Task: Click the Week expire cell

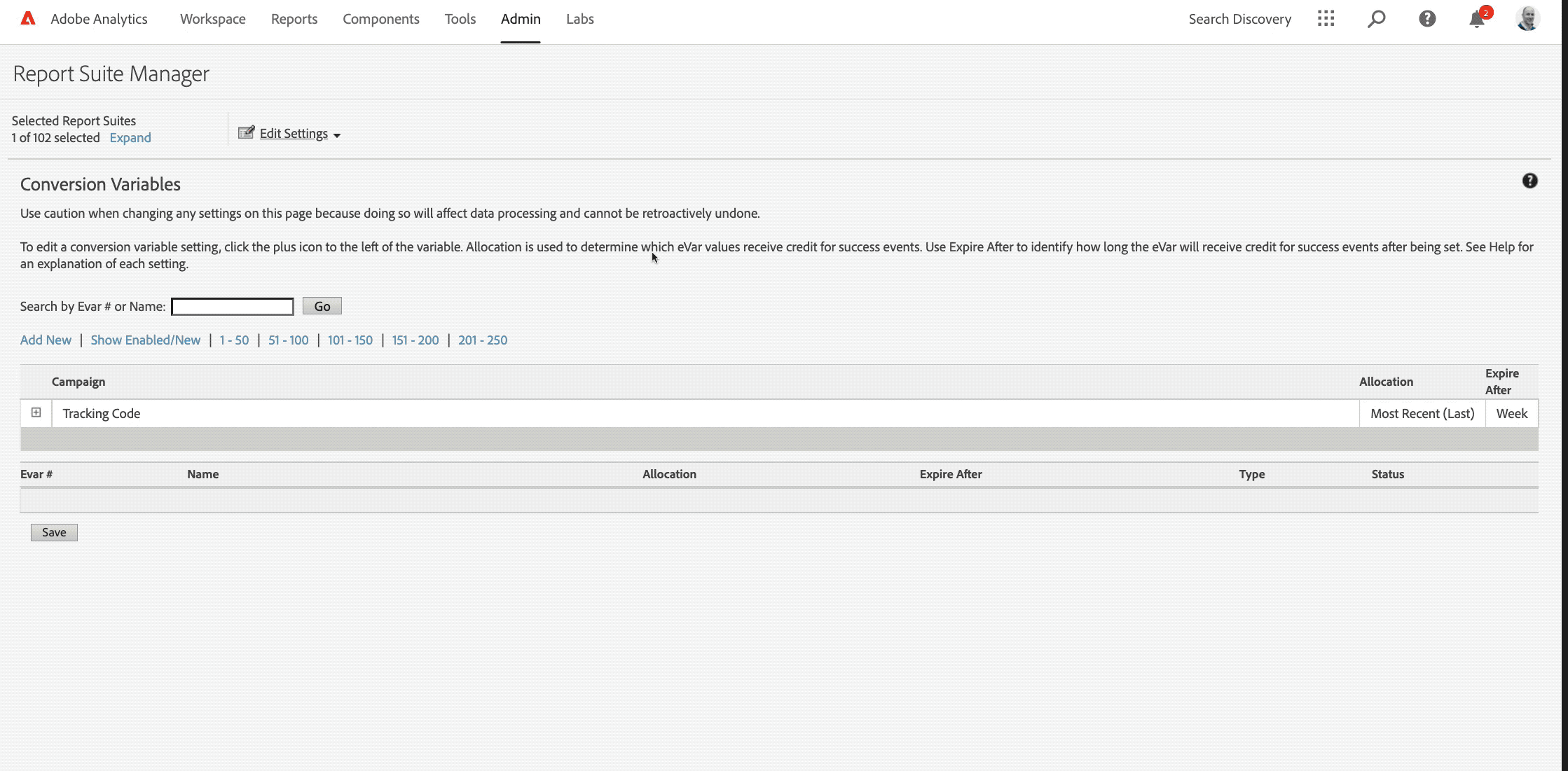Action: click(1512, 413)
